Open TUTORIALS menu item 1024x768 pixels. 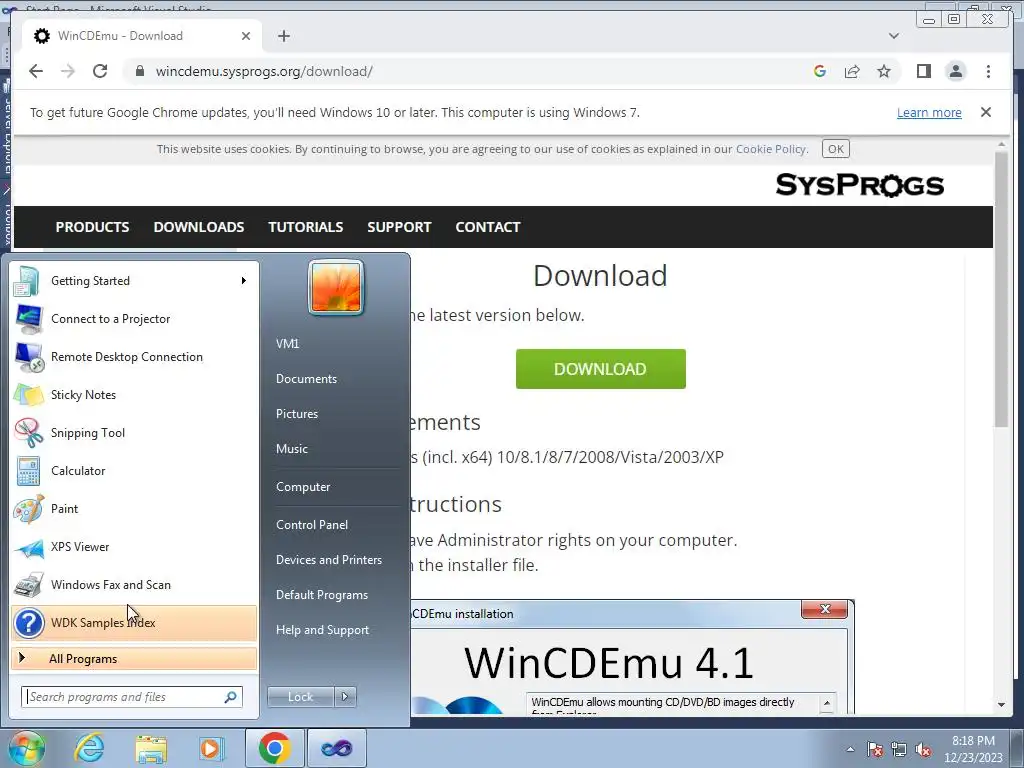coord(306,227)
